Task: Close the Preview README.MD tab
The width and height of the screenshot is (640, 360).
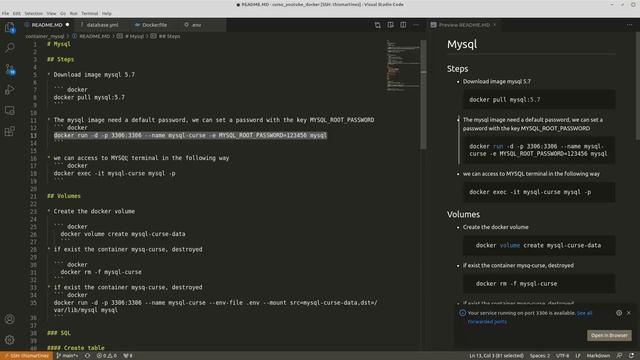Action: coord(495,25)
